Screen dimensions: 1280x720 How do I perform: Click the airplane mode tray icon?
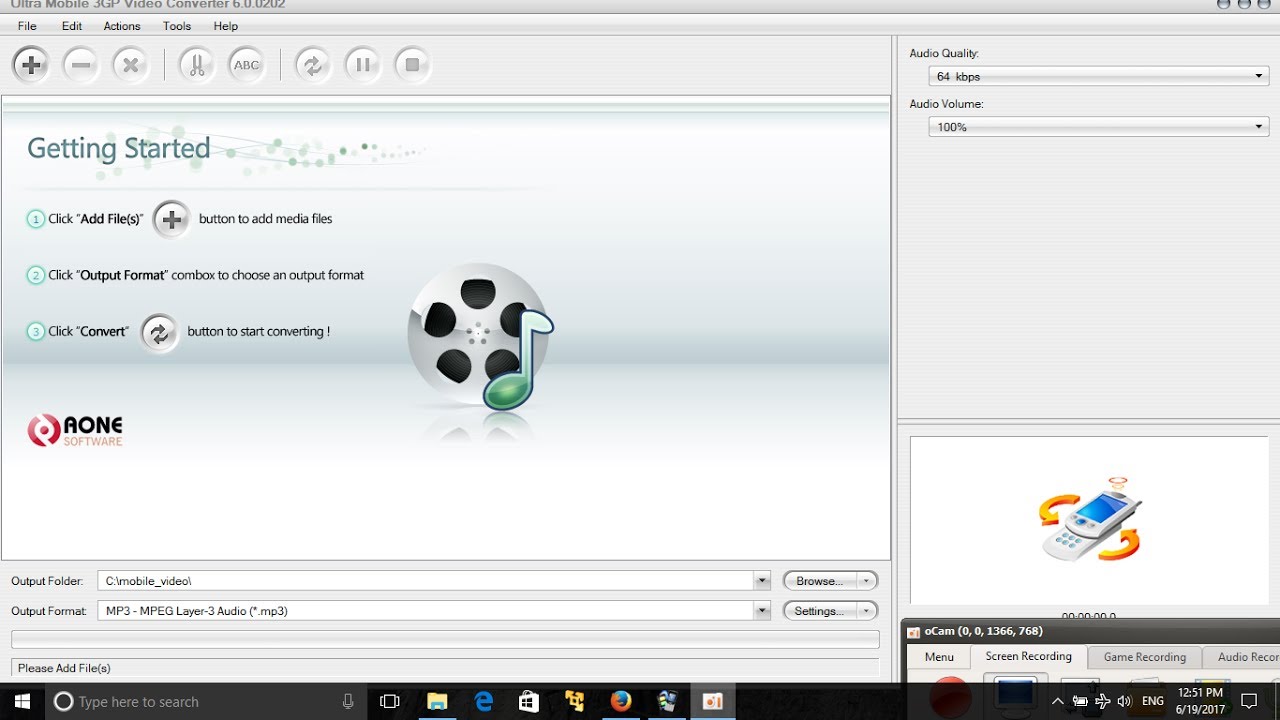tap(1102, 702)
